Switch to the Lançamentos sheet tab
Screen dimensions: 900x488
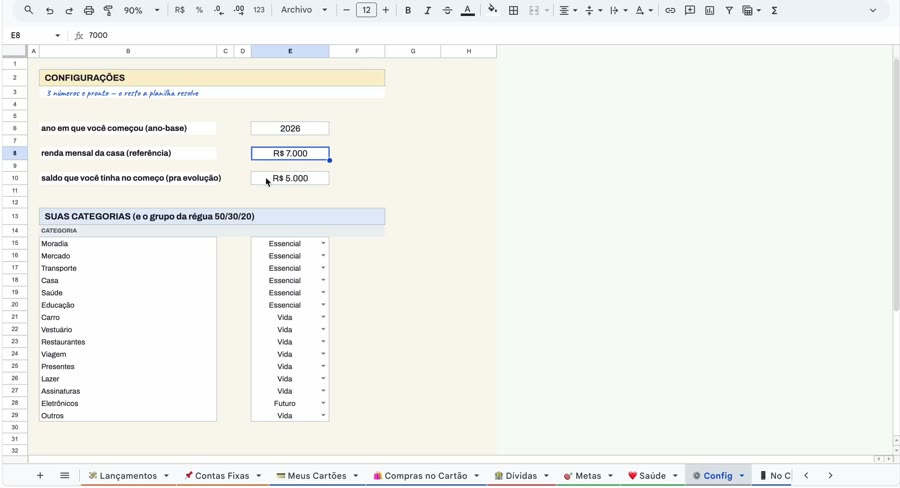pyautogui.click(x=128, y=476)
